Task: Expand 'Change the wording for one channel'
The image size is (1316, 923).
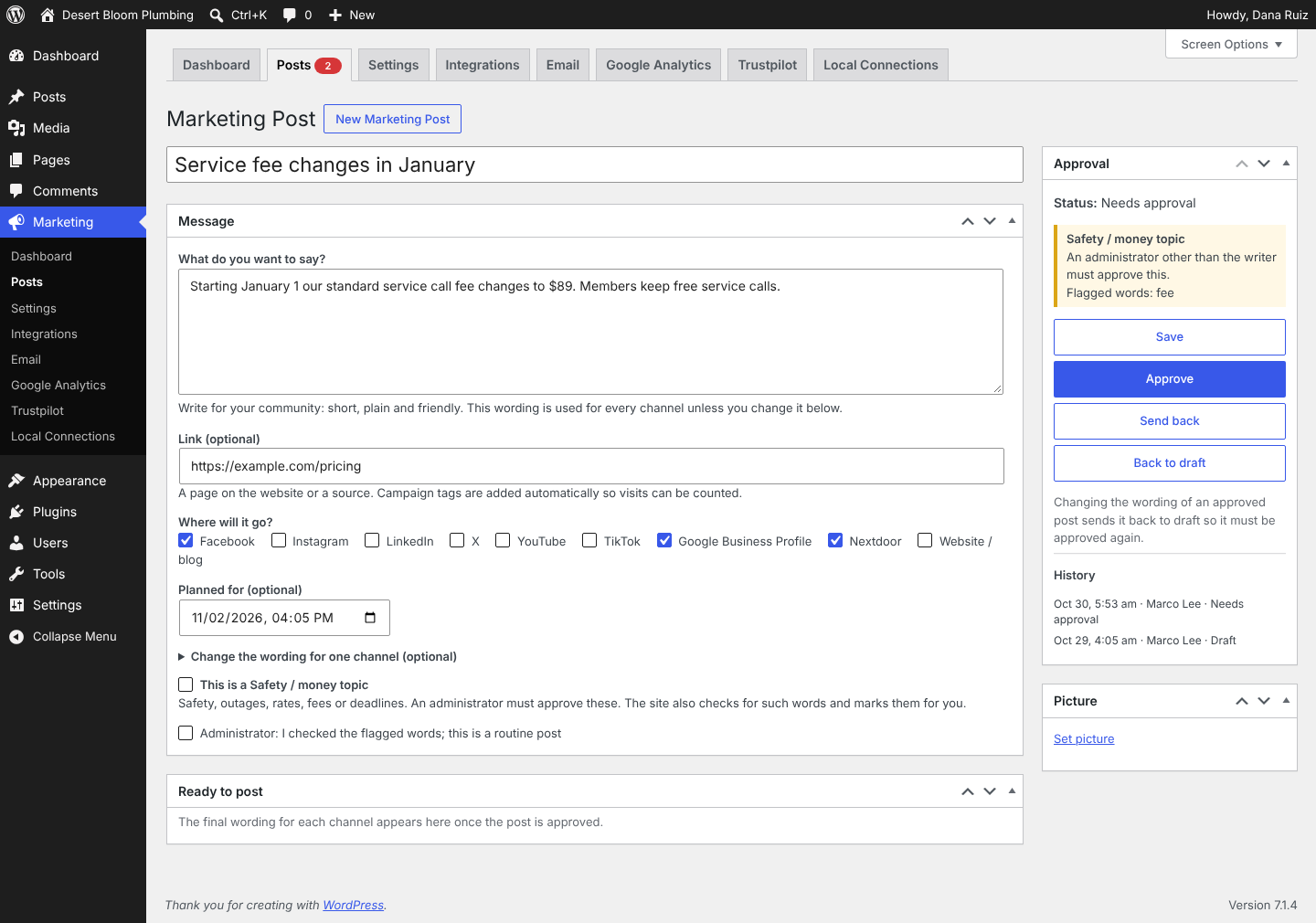Action: pos(317,656)
